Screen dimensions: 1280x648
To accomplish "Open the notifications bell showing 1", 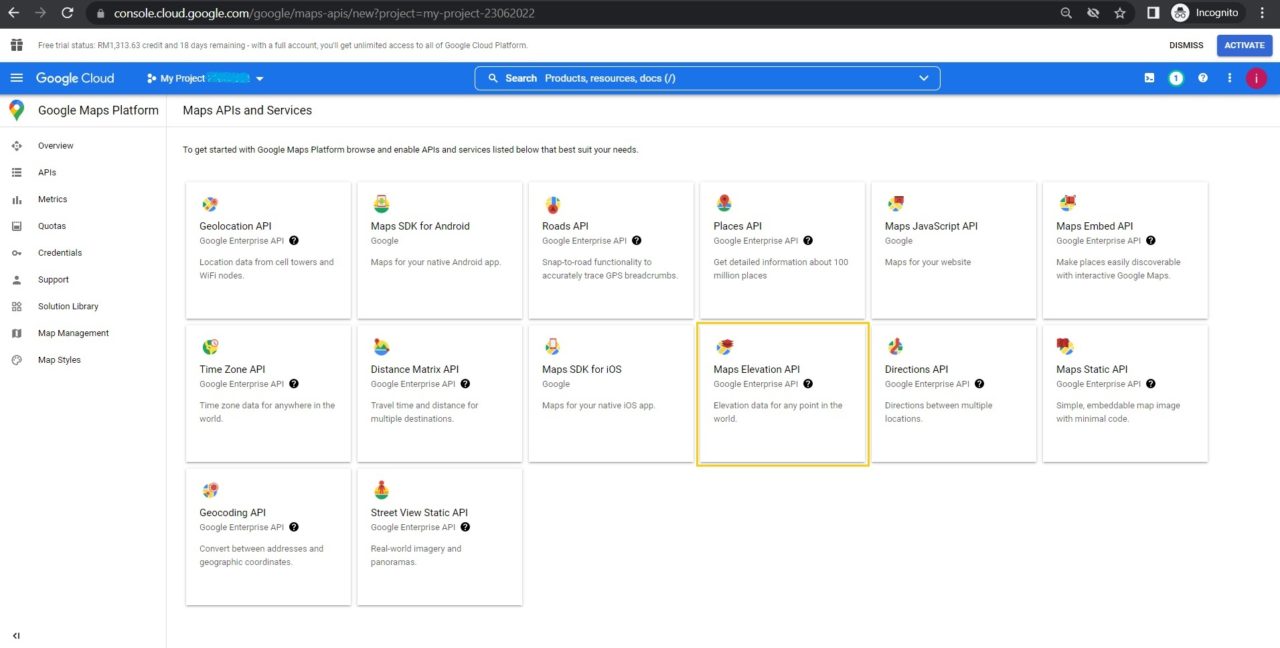I will coord(1176,77).
